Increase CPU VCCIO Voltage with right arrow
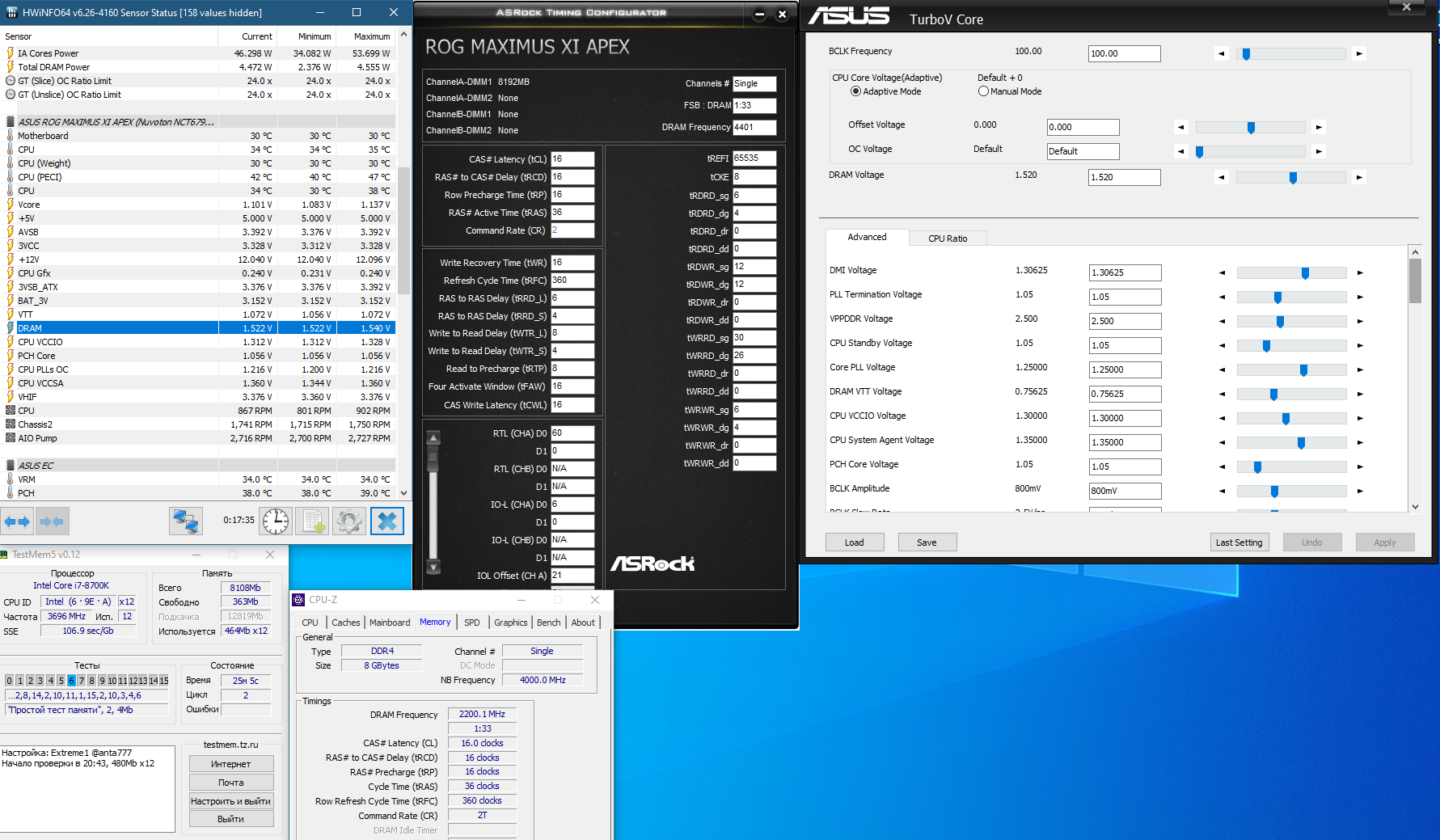 click(1360, 419)
